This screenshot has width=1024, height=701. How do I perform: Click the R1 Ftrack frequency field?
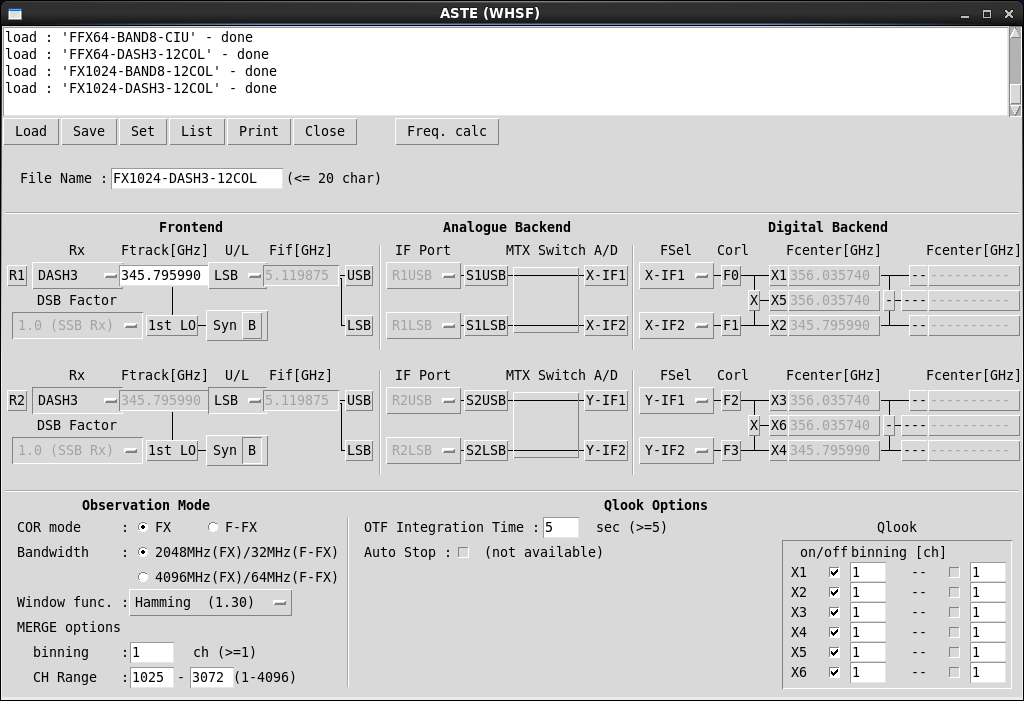click(x=164, y=276)
